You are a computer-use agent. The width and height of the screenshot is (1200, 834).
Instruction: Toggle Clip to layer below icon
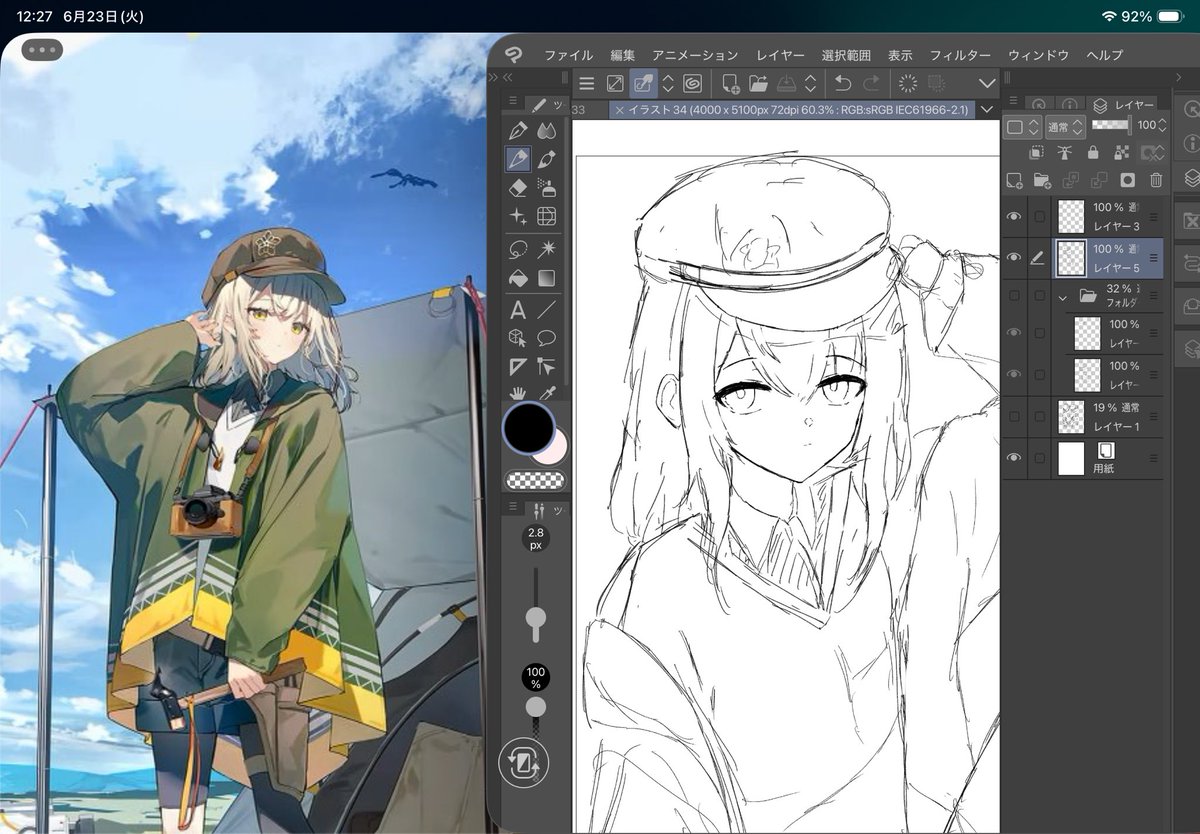pyautogui.click(x=1036, y=152)
